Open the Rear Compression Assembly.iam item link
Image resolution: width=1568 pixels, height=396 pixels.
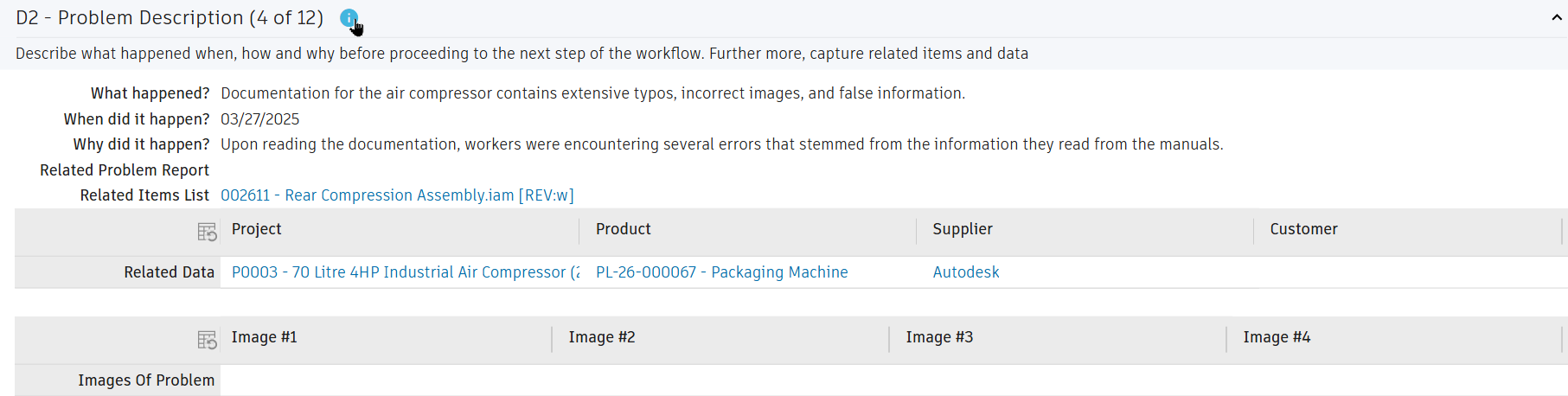point(397,195)
